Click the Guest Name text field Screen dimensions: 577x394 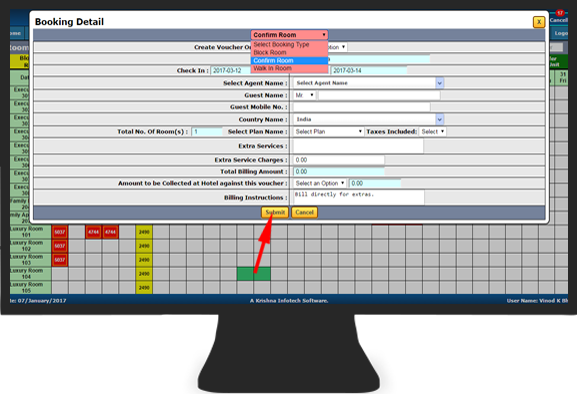pos(379,95)
